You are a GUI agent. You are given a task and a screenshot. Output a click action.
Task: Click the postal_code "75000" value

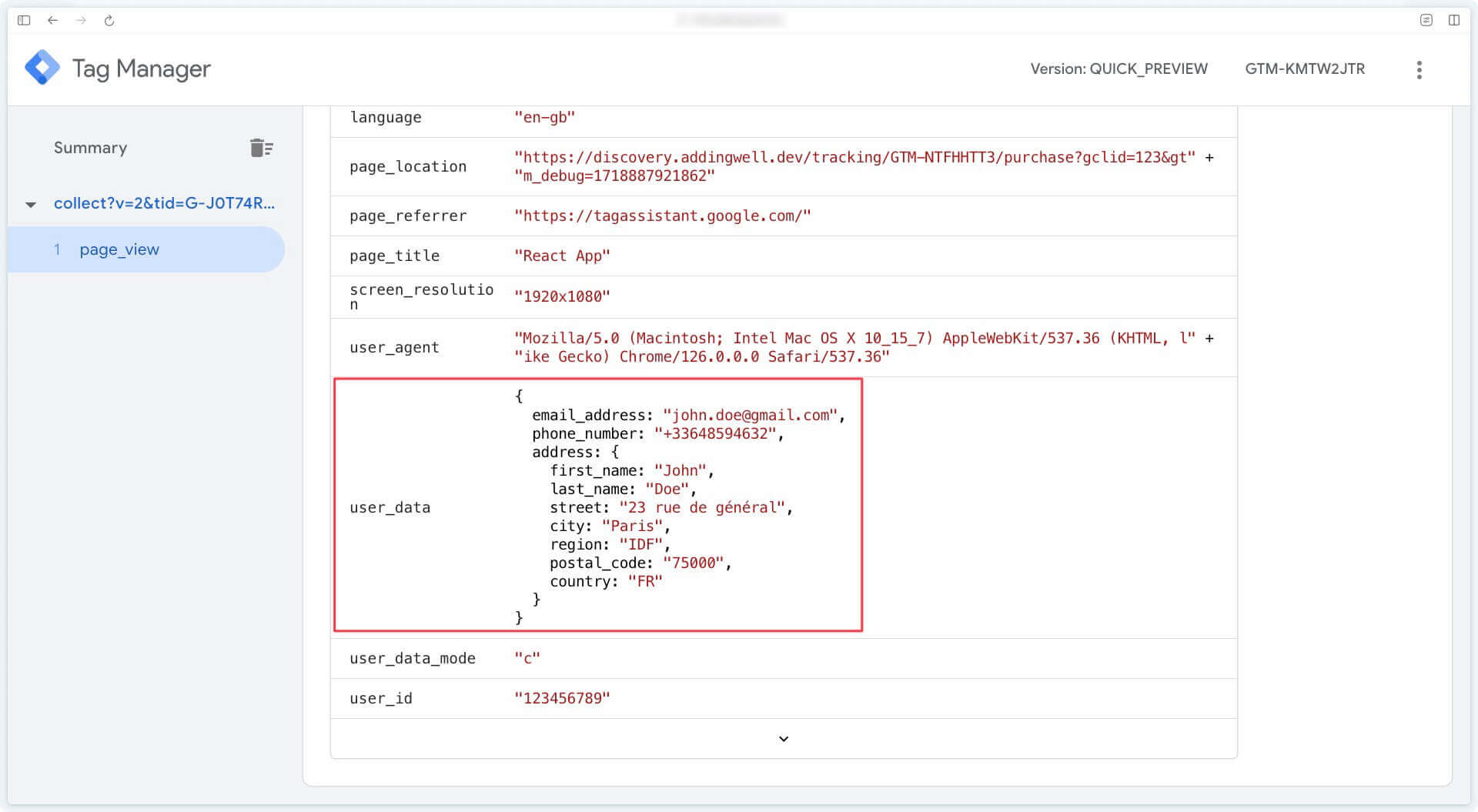click(694, 563)
